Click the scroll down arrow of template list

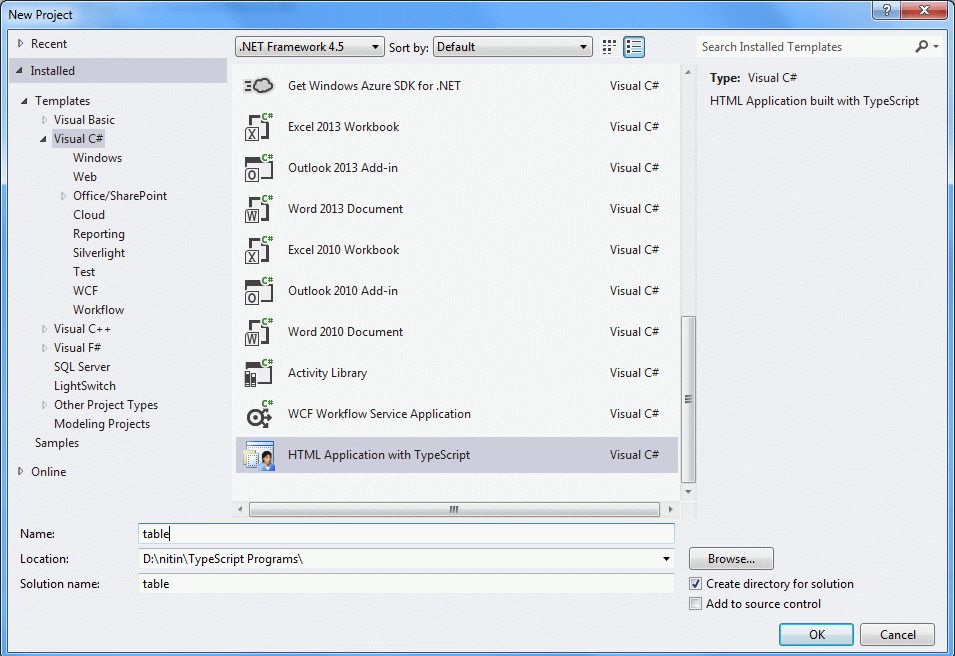click(x=688, y=492)
